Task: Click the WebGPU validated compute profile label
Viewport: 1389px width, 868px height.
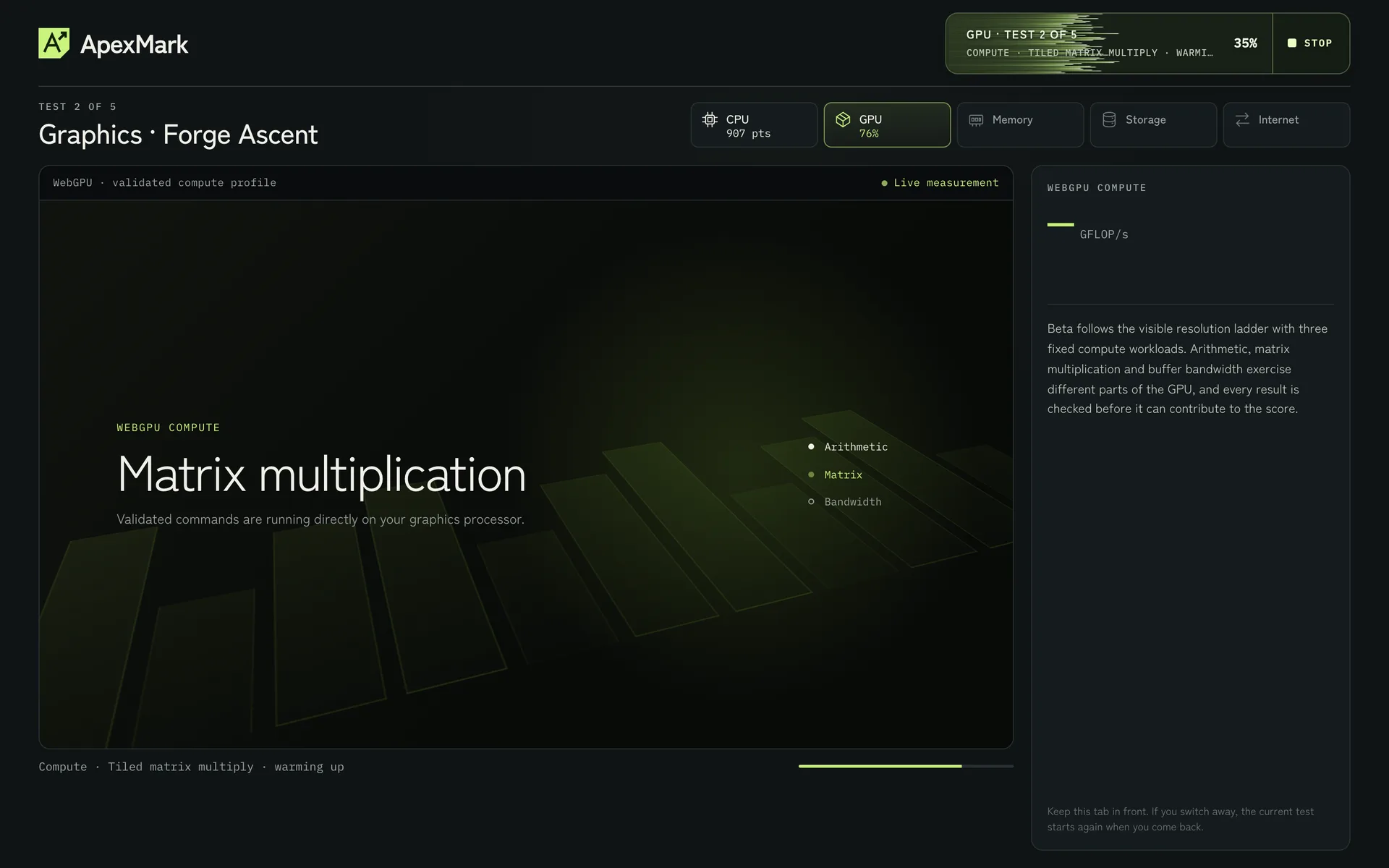Action: (x=164, y=183)
